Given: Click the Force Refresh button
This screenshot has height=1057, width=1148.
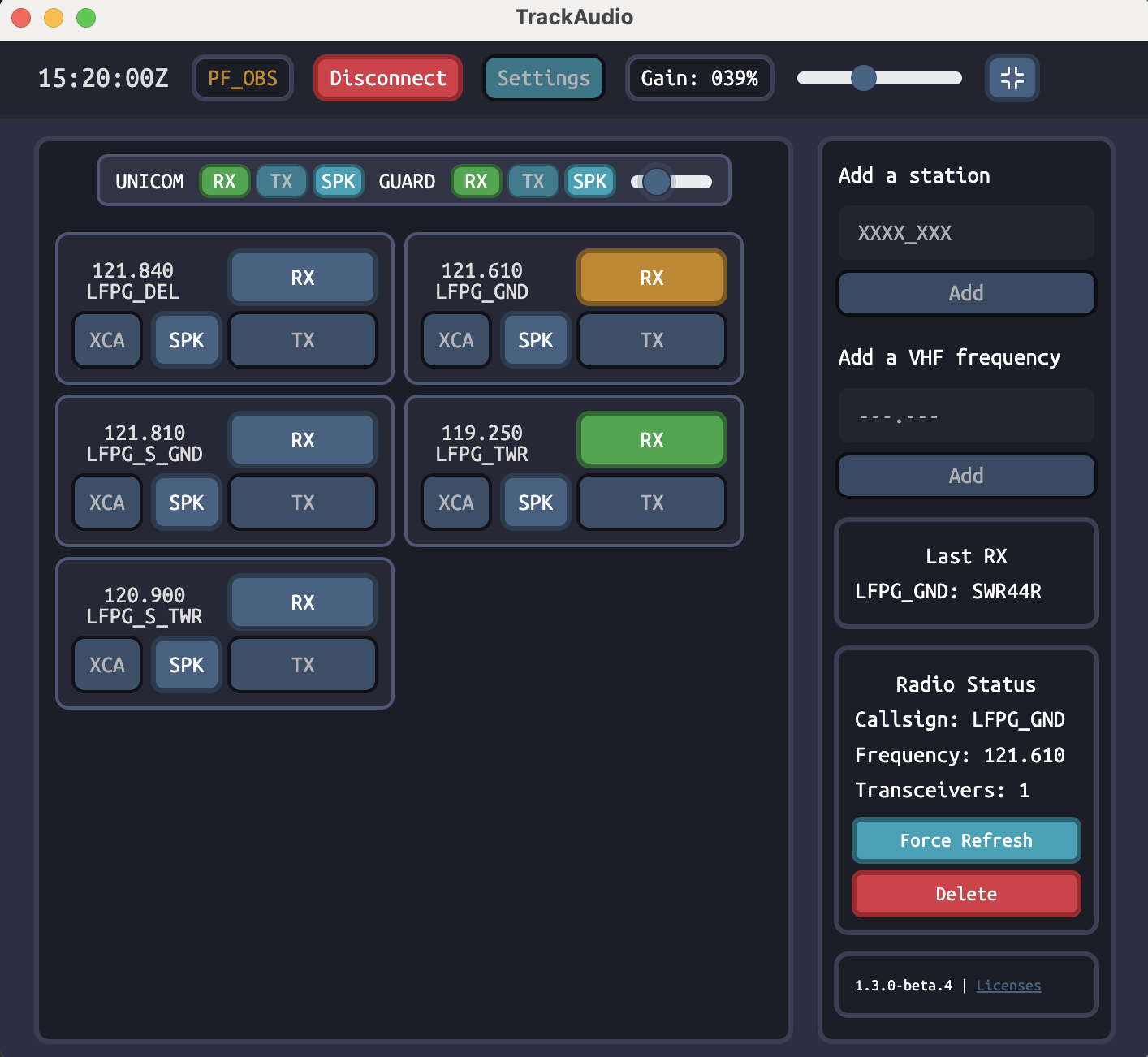Looking at the screenshot, I should [966, 840].
